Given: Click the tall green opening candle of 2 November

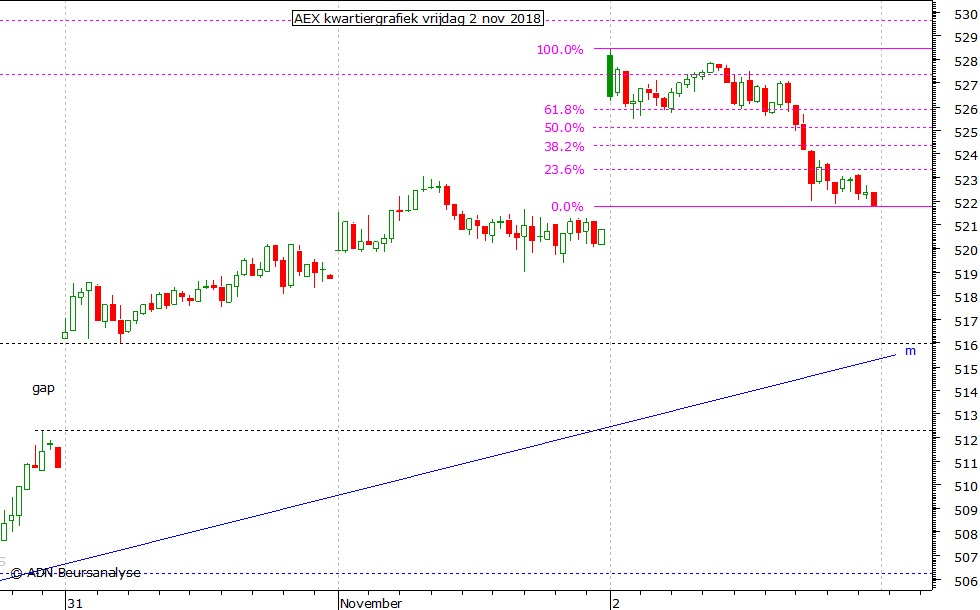Looking at the screenshot, I should tap(610, 76).
